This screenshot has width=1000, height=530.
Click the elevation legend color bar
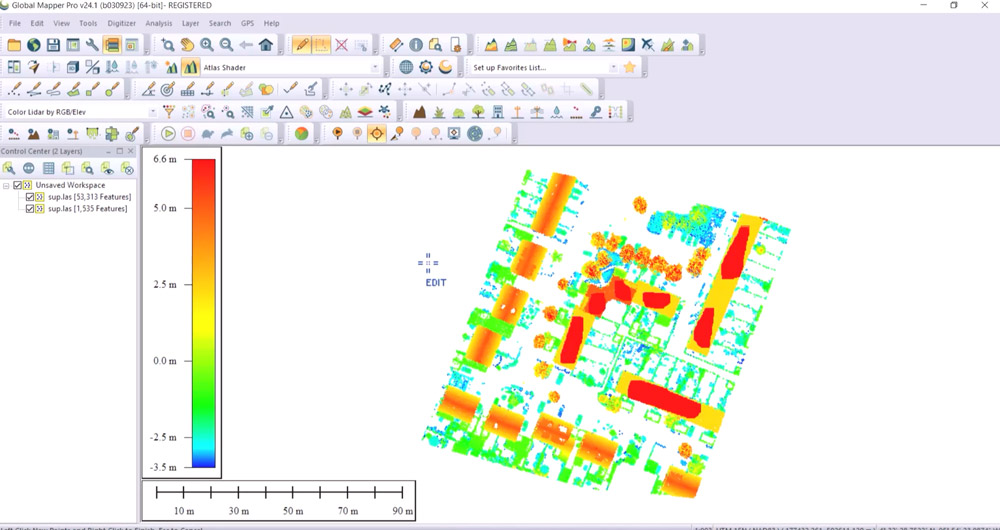pos(203,313)
